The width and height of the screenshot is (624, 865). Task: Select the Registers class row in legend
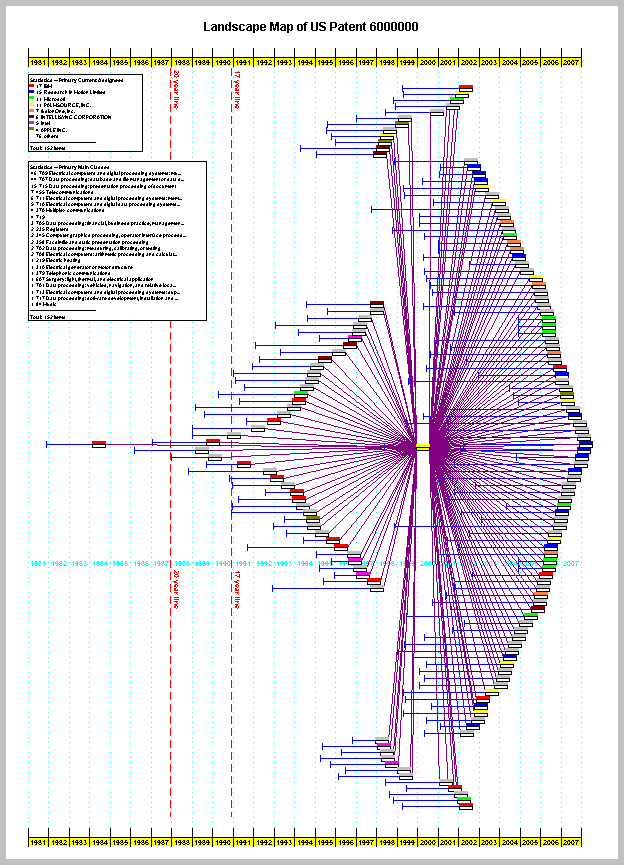[50, 229]
